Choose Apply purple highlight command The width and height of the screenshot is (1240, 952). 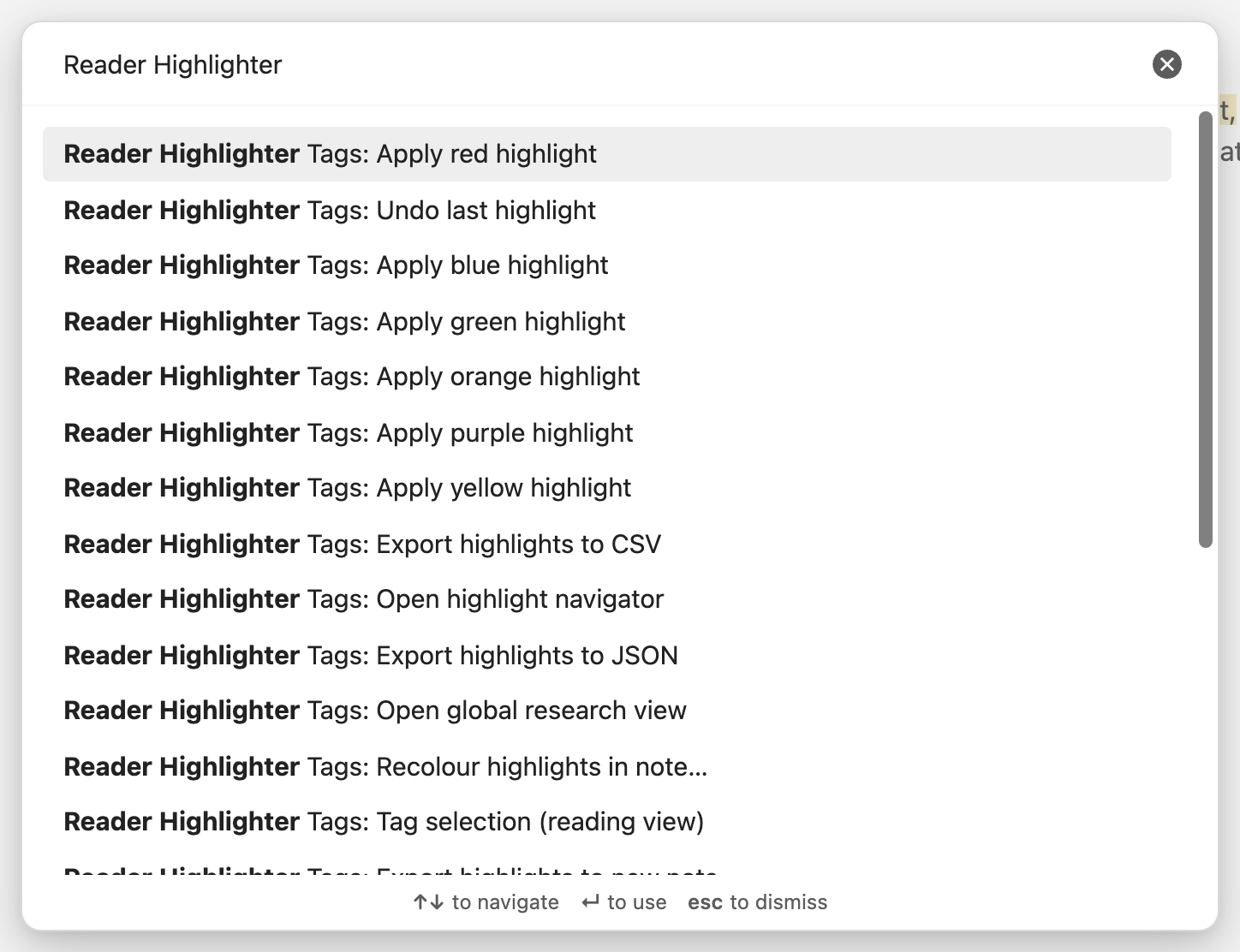pos(607,432)
